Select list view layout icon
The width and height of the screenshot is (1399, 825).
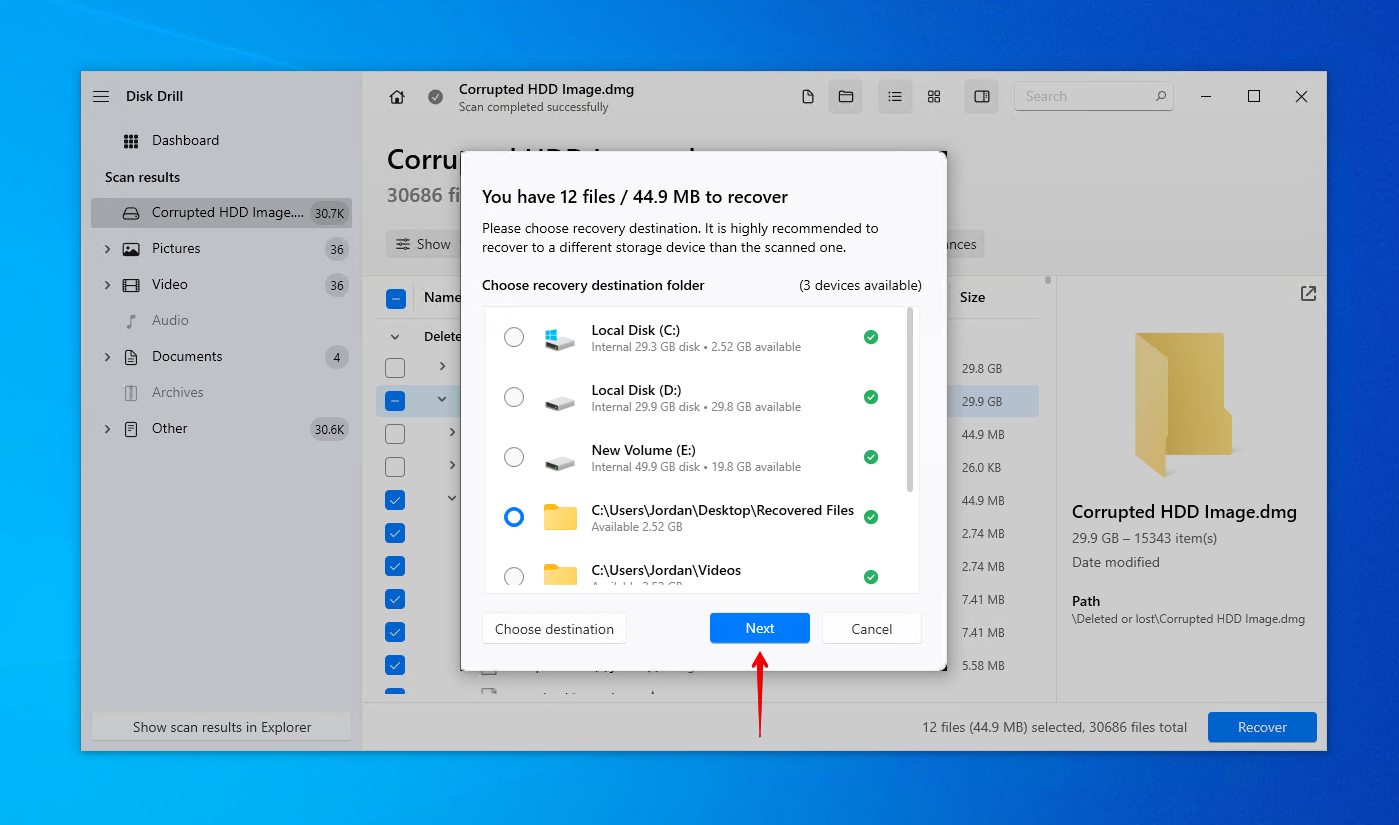[895, 97]
